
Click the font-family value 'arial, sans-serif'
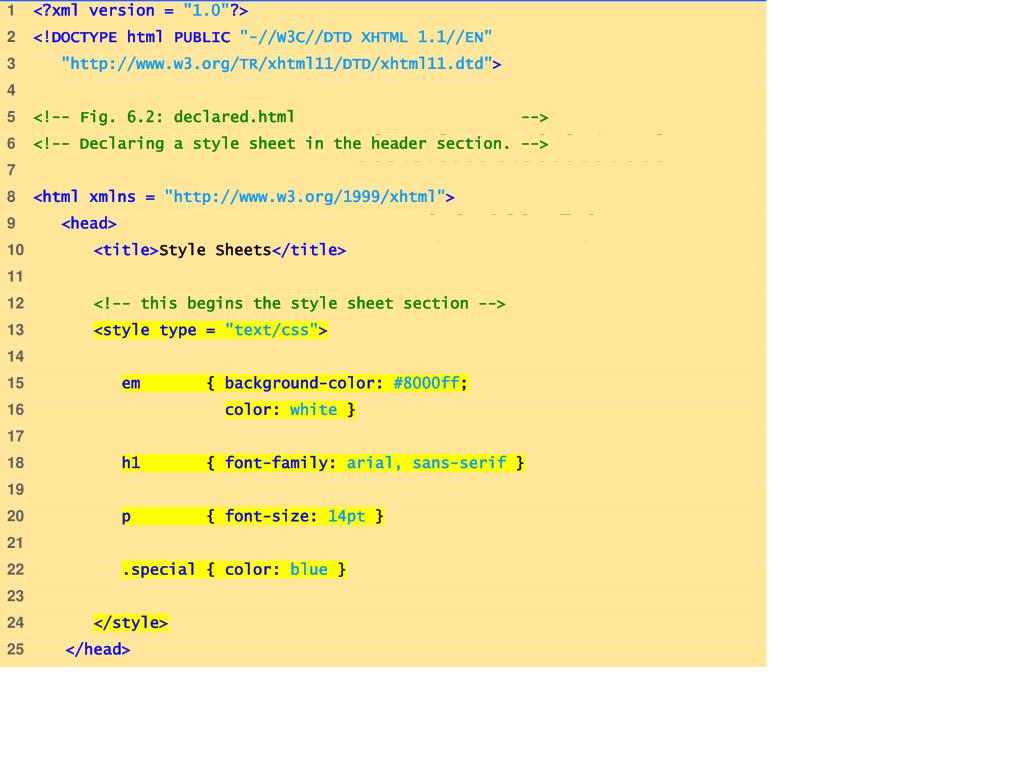pyautogui.click(x=426, y=463)
